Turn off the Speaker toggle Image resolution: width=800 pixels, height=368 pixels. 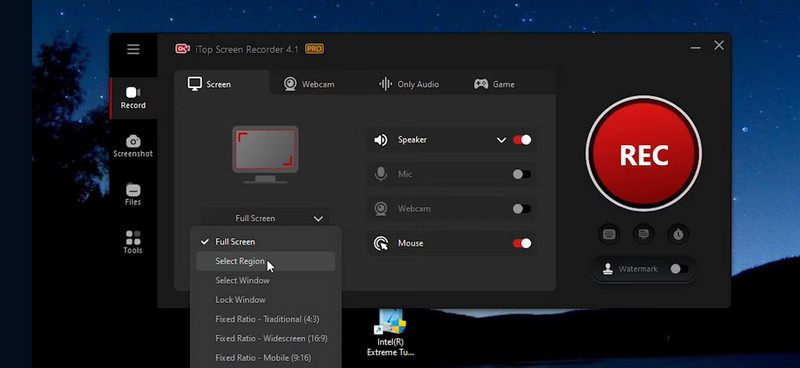click(x=522, y=140)
